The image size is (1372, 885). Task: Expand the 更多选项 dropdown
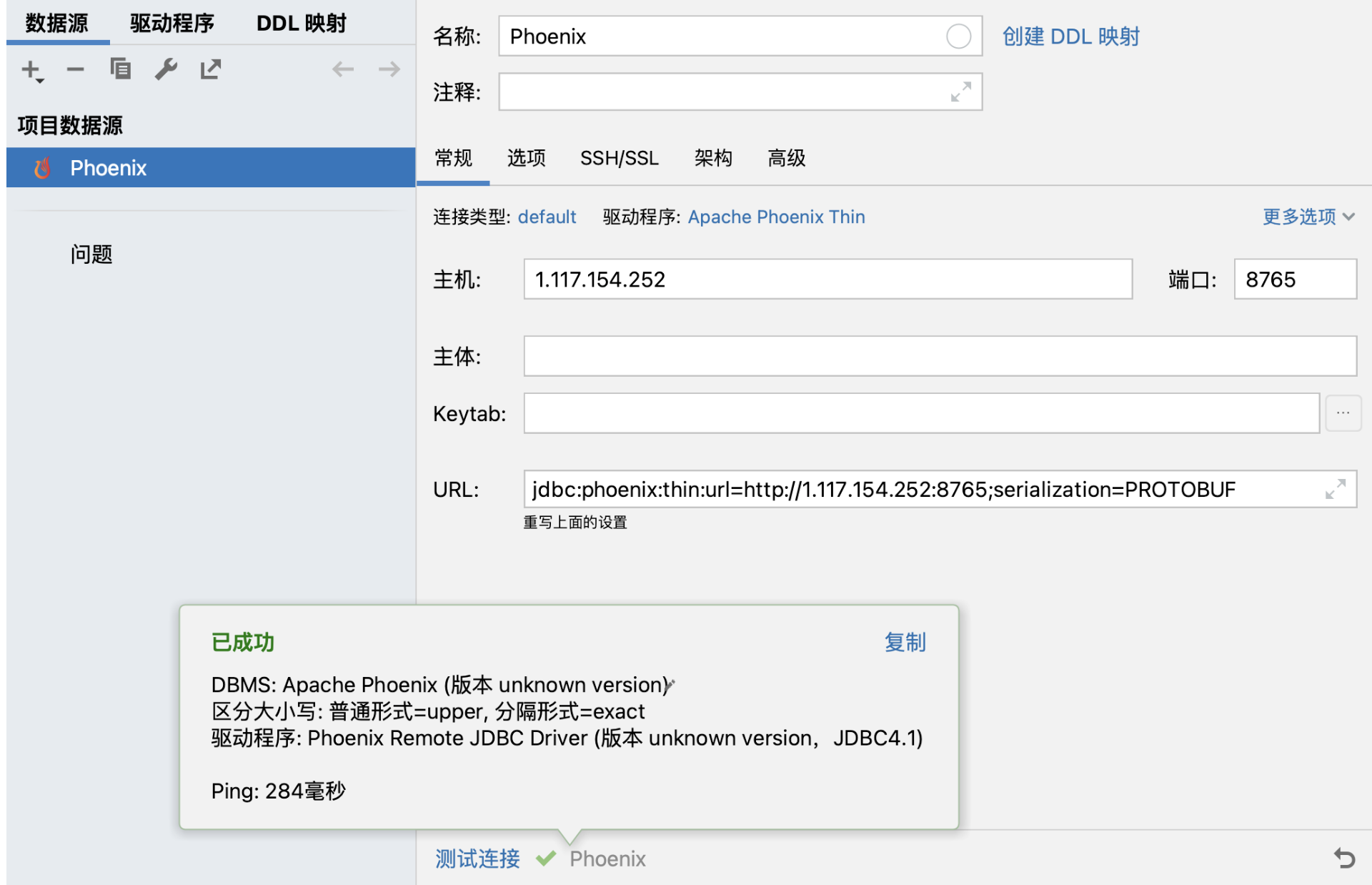tap(1308, 217)
